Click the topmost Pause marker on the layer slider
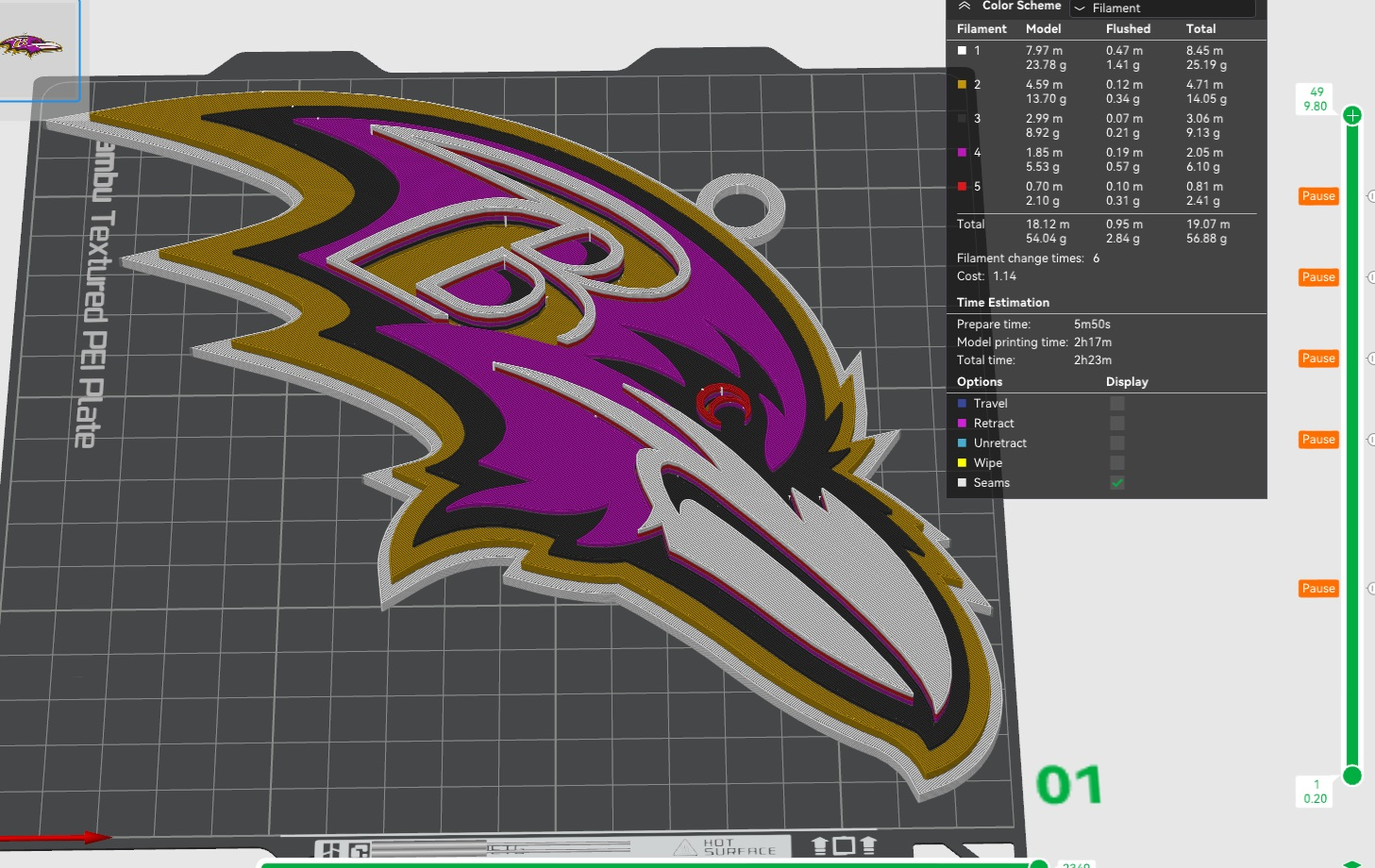 tap(1318, 196)
